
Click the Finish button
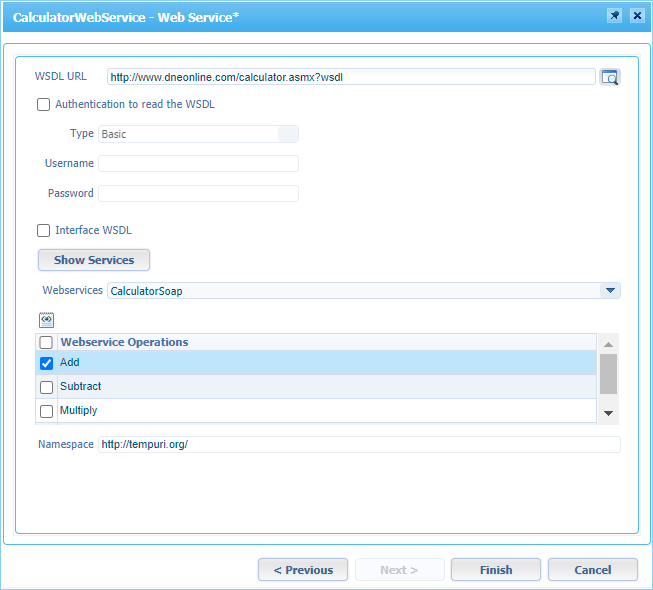point(496,570)
